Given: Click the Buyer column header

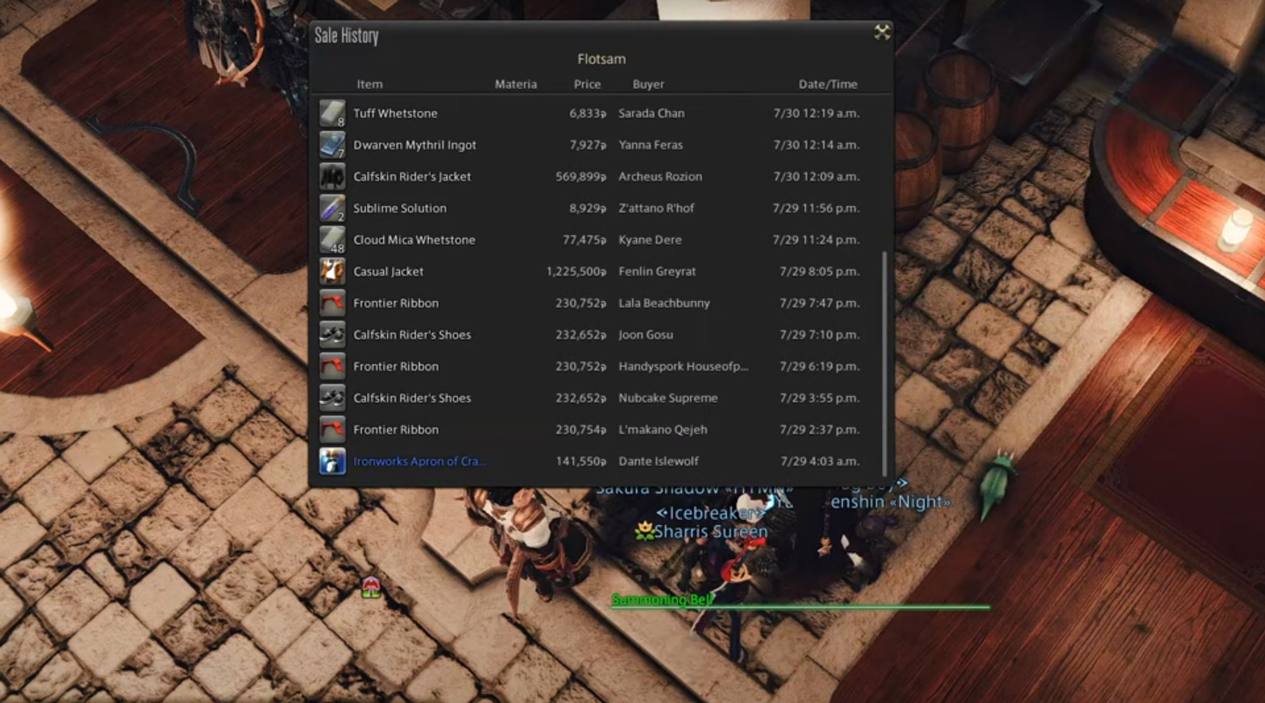Looking at the screenshot, I should [x=648, y=85].
